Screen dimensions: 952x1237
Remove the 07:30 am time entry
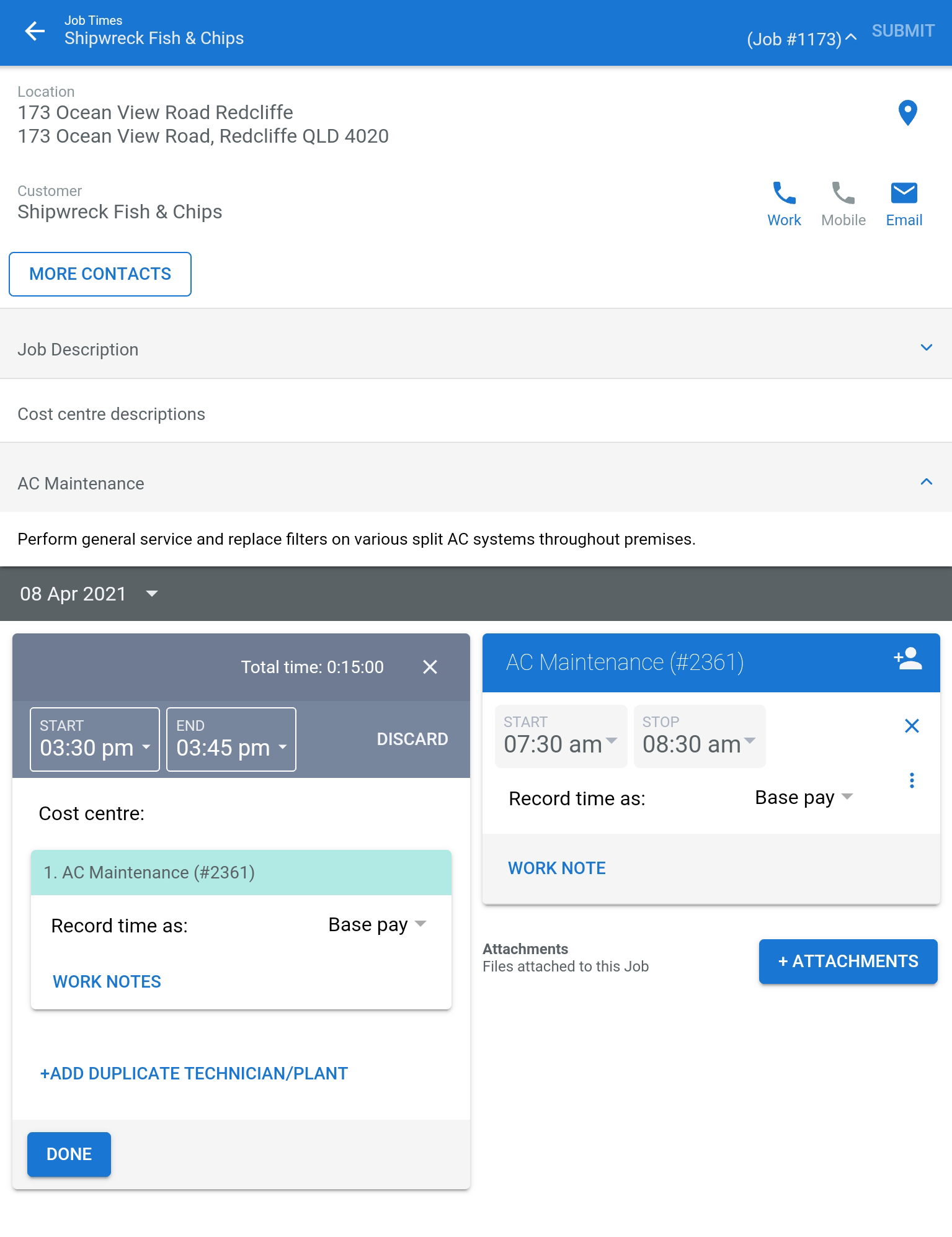(911, 726)
